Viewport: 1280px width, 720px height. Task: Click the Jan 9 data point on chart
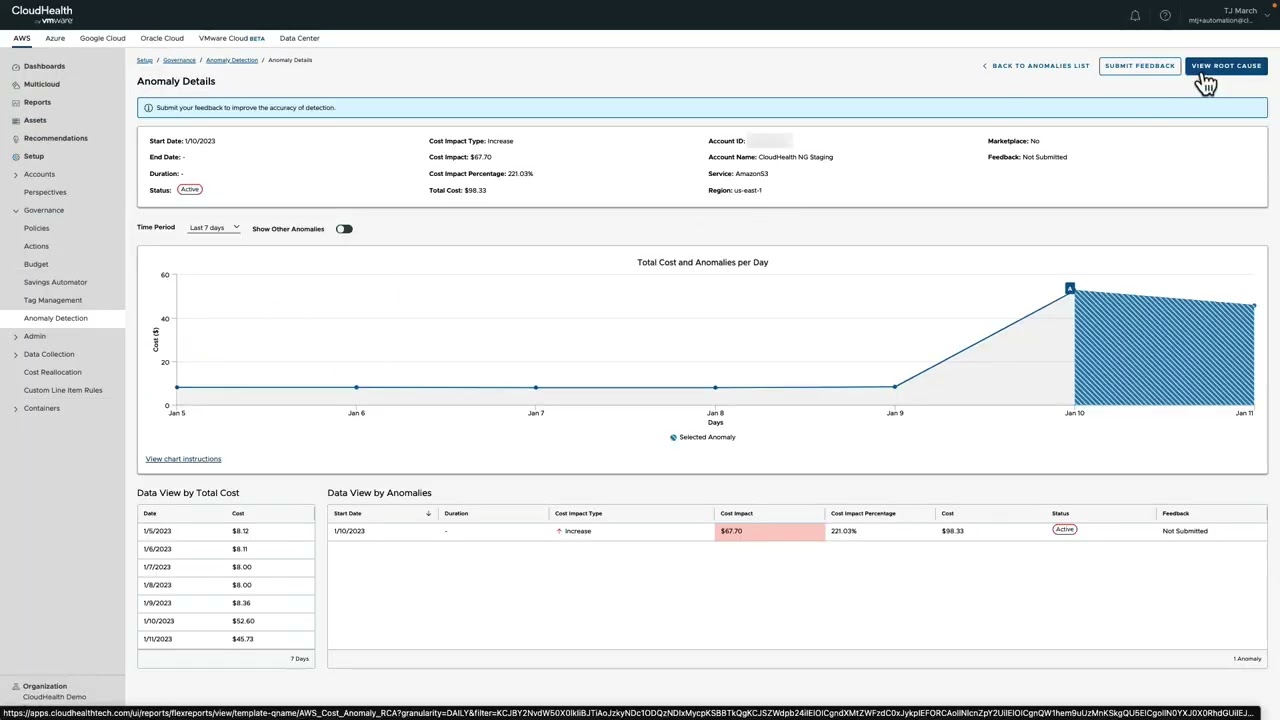(x=895, y=386)
